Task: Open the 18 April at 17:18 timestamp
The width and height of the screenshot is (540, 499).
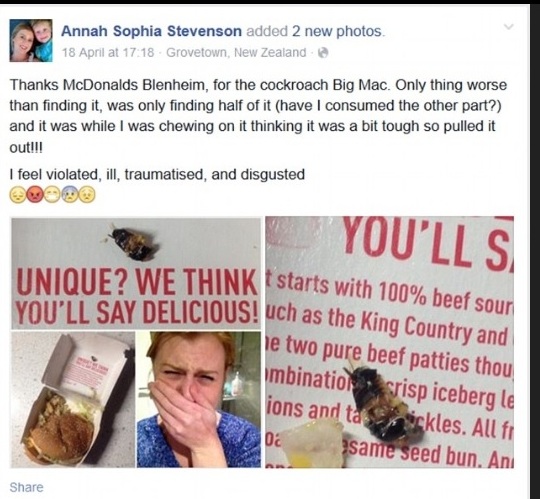Action: pos(108,53)
